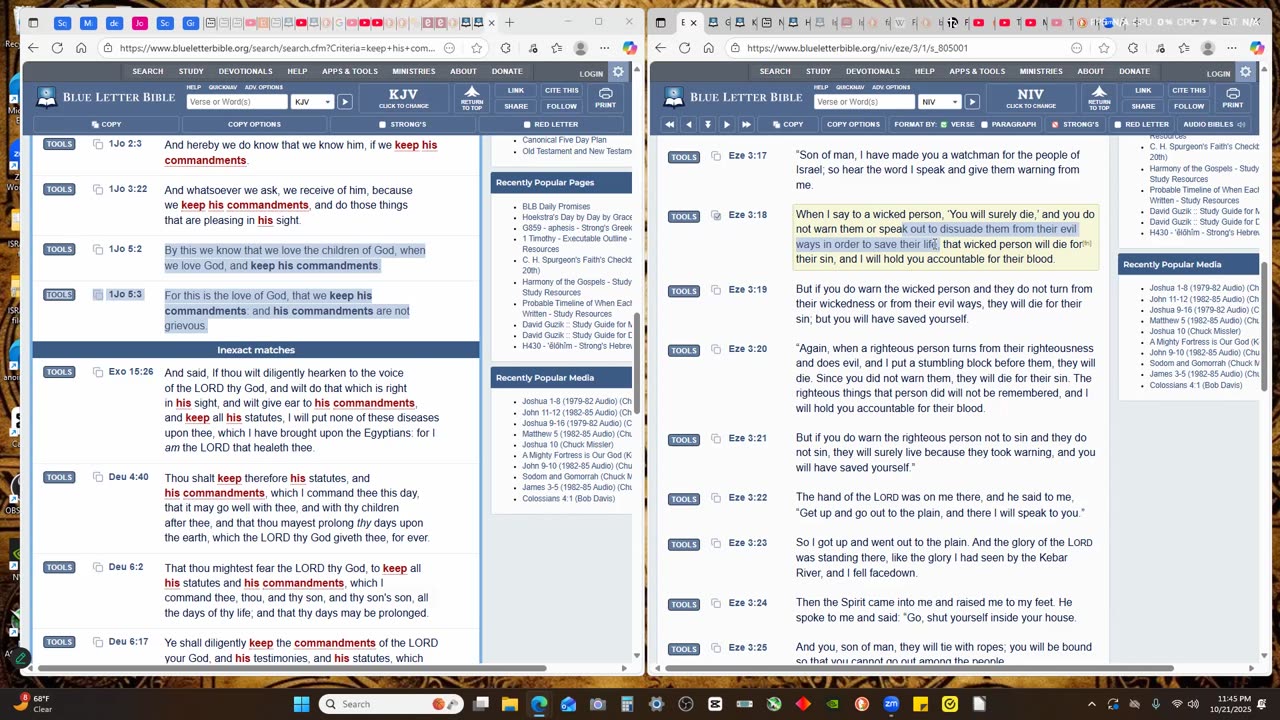The width and height of the screenshot is (1280, 720).
Task: Click KJV click-to-change version box
Action: coord(403,97)
